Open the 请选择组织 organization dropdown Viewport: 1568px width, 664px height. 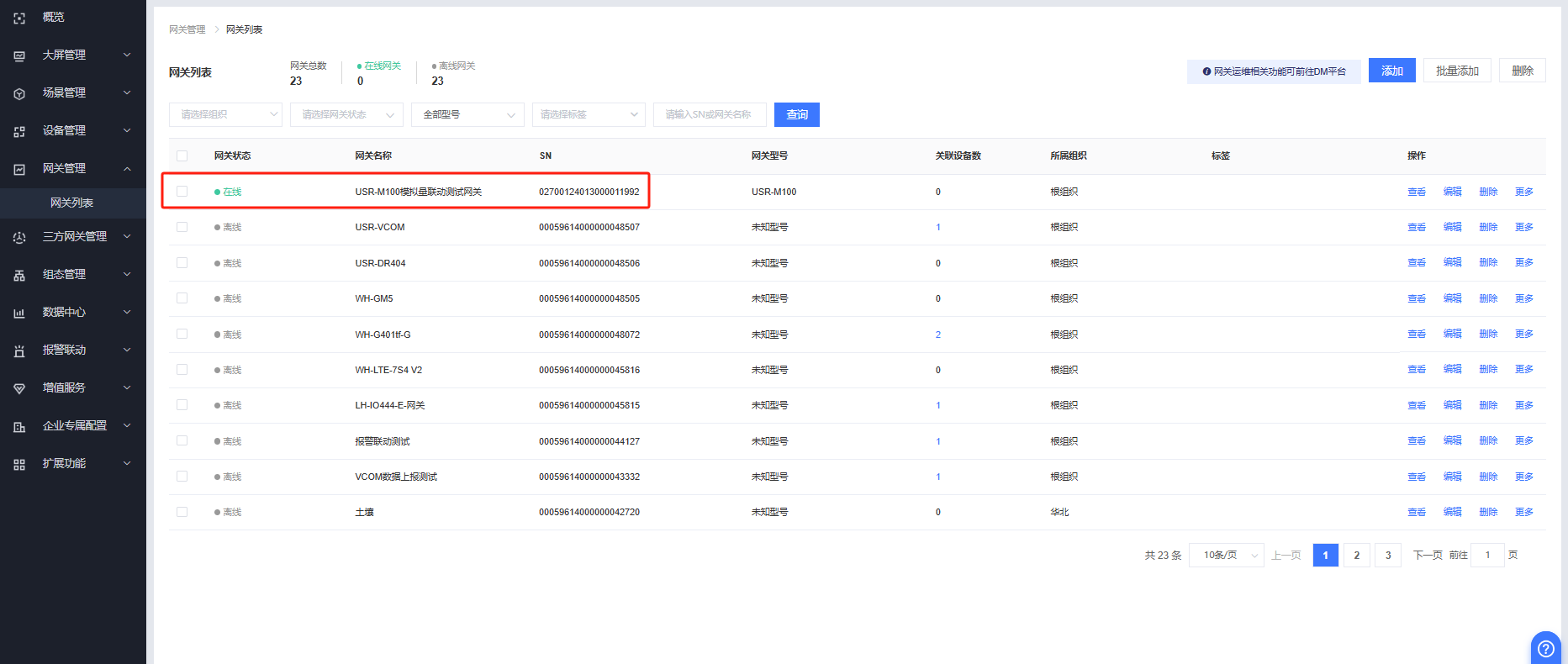coord(225,114)
